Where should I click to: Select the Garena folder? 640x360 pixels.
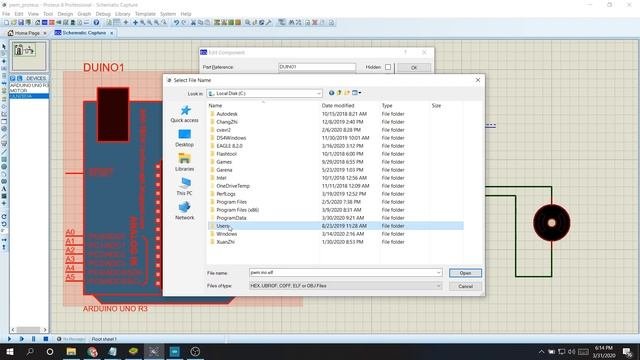tap(224, 170)
